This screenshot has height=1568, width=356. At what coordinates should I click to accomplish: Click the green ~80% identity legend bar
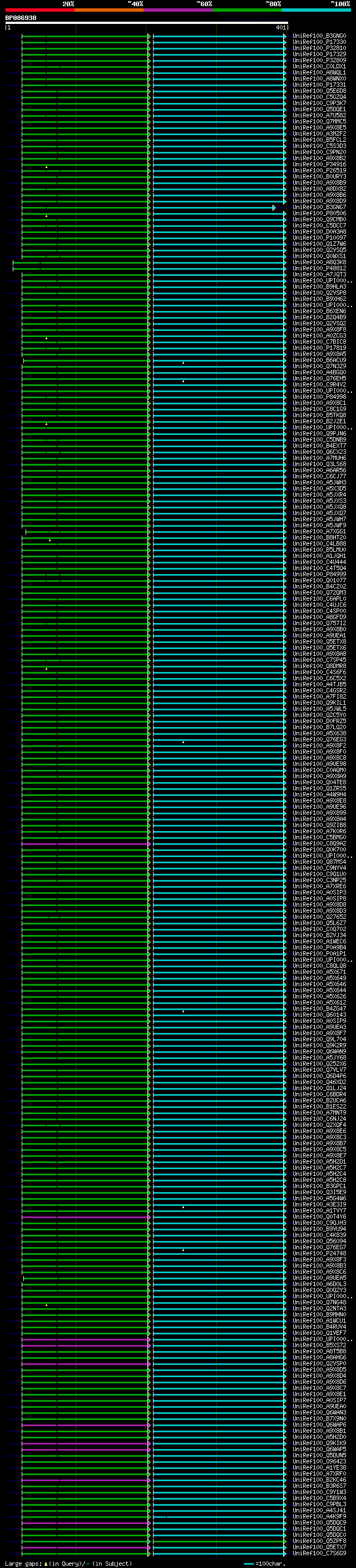pos(247,10)
